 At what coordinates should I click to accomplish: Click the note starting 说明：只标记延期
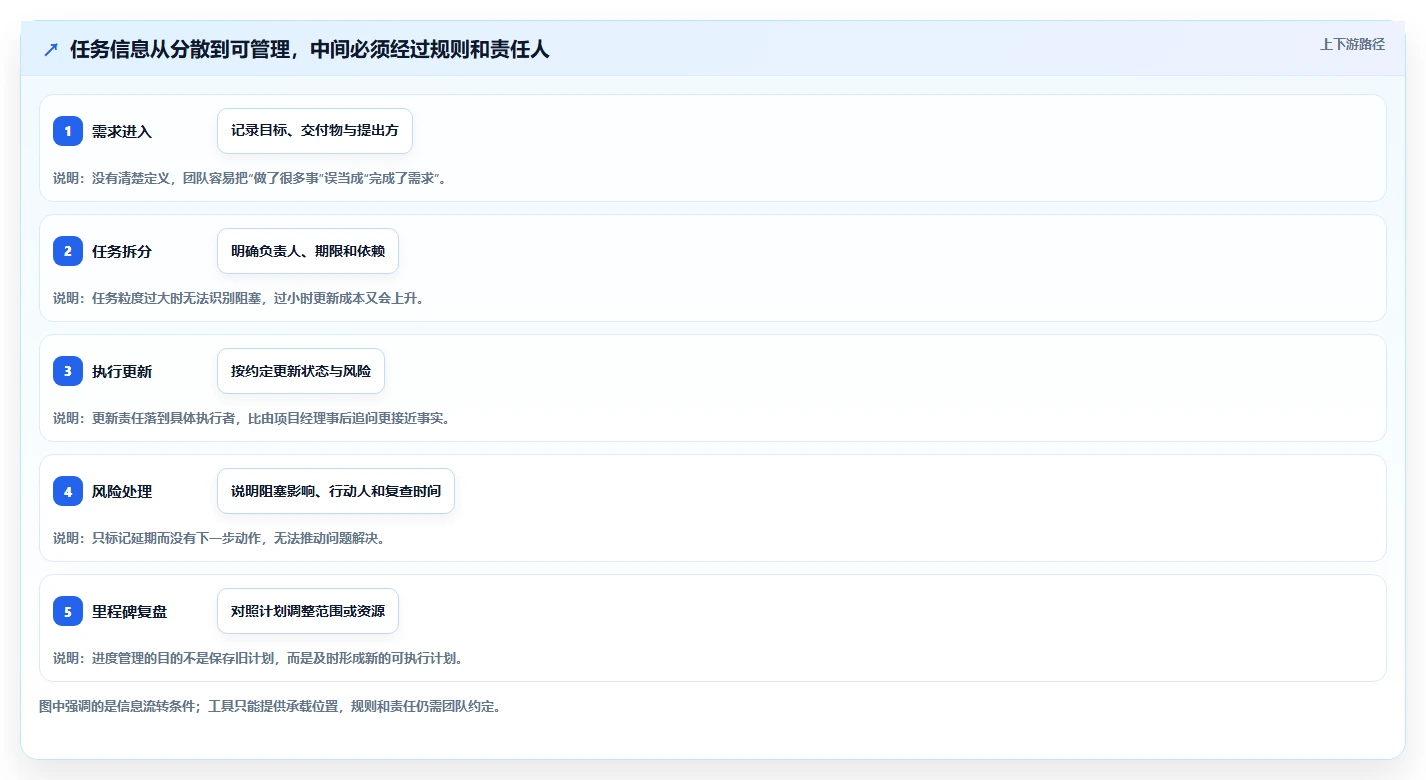[x=219, y=538]
